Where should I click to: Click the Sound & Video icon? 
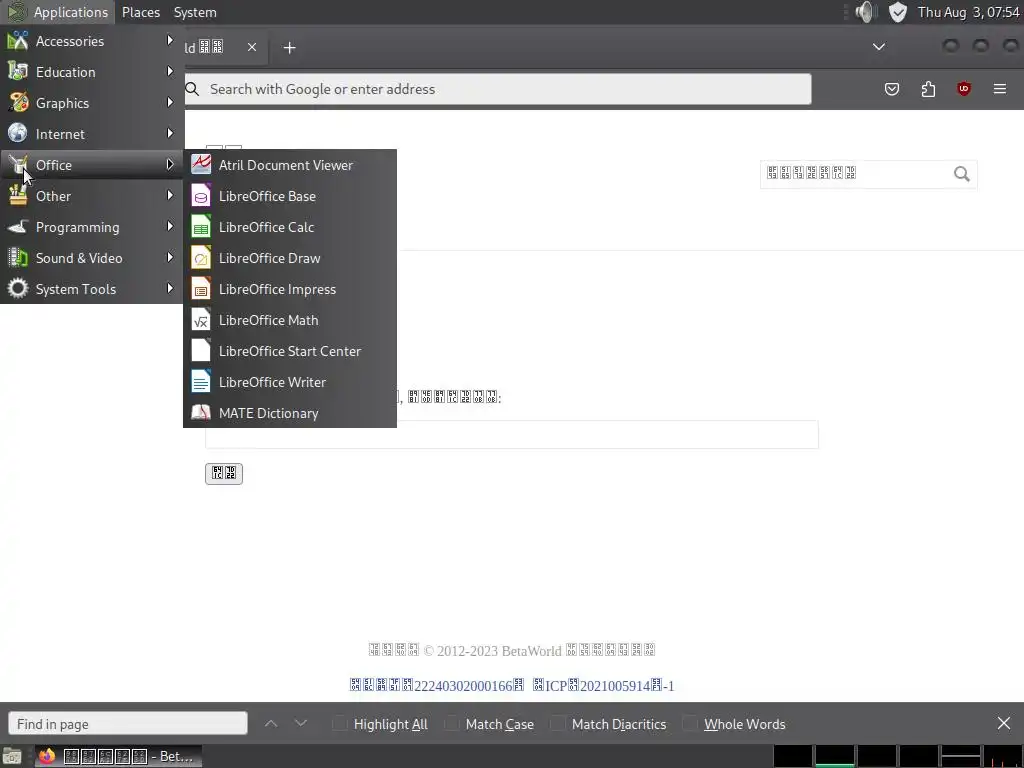point(18,257)
